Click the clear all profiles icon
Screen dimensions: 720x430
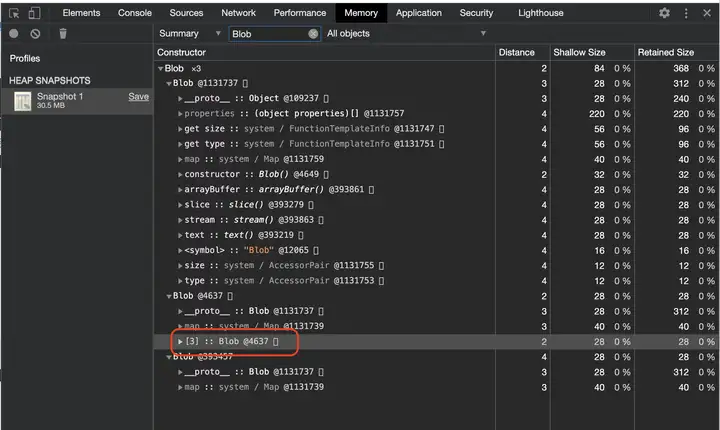click(x=35, y=34)
